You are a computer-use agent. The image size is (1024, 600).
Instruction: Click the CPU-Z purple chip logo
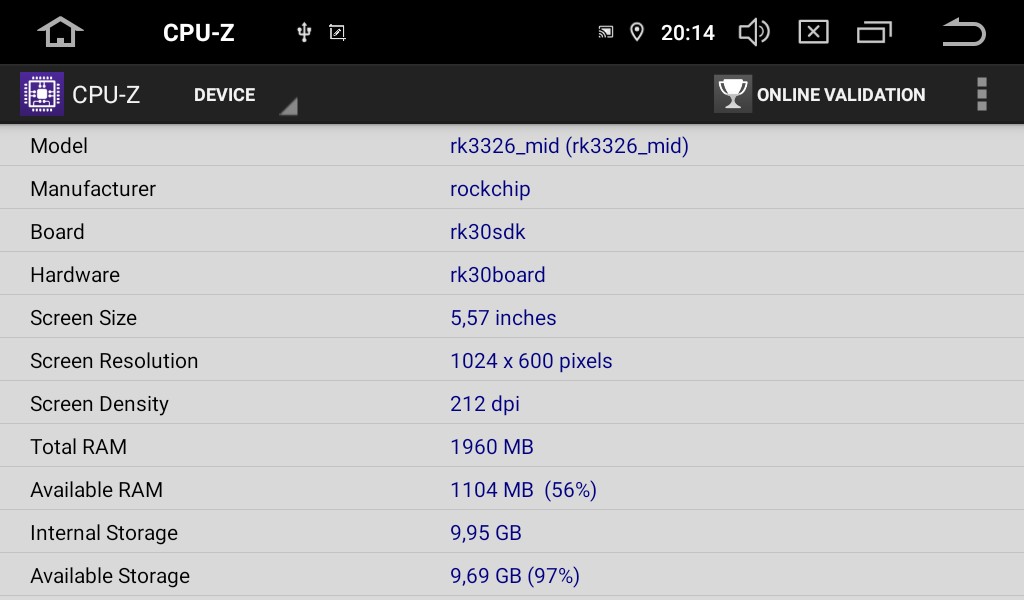point(42,94)
